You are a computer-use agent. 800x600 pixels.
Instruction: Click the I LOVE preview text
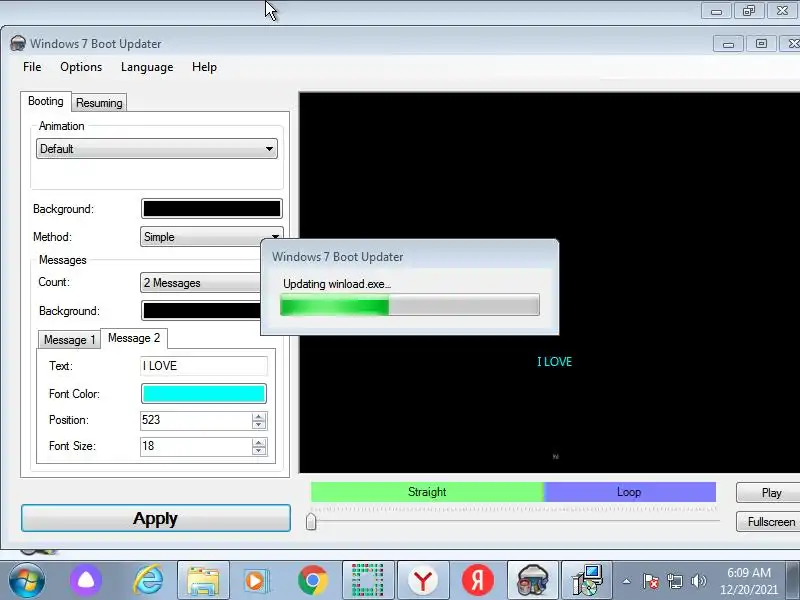555,362
